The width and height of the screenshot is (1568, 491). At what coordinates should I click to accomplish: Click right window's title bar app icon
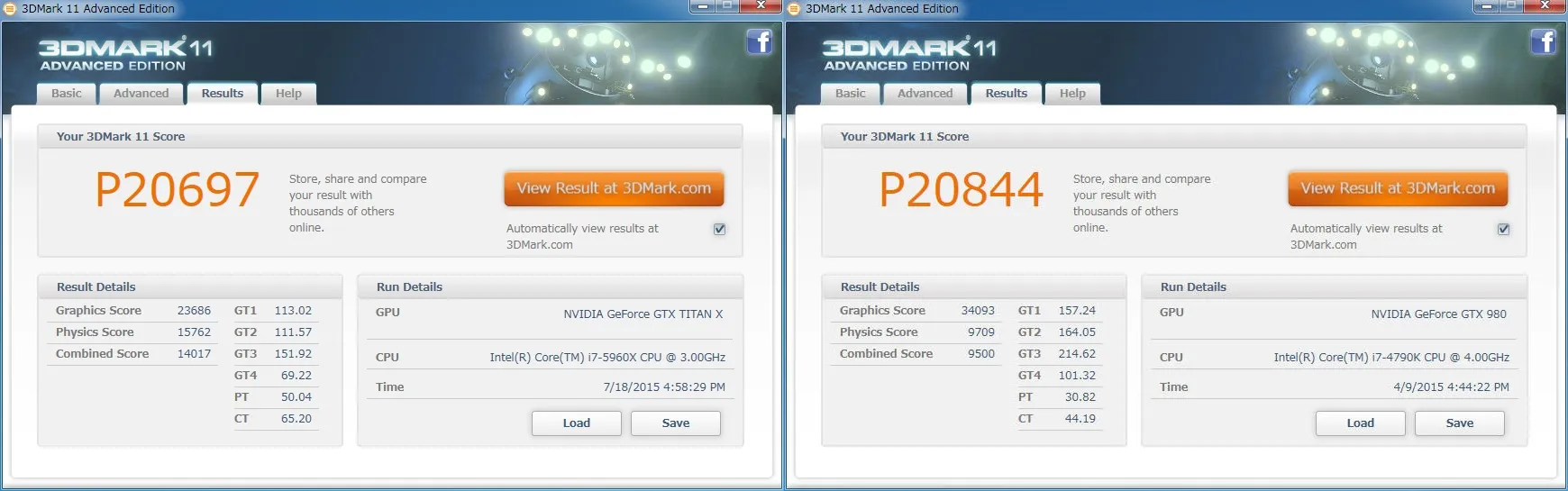794,8
